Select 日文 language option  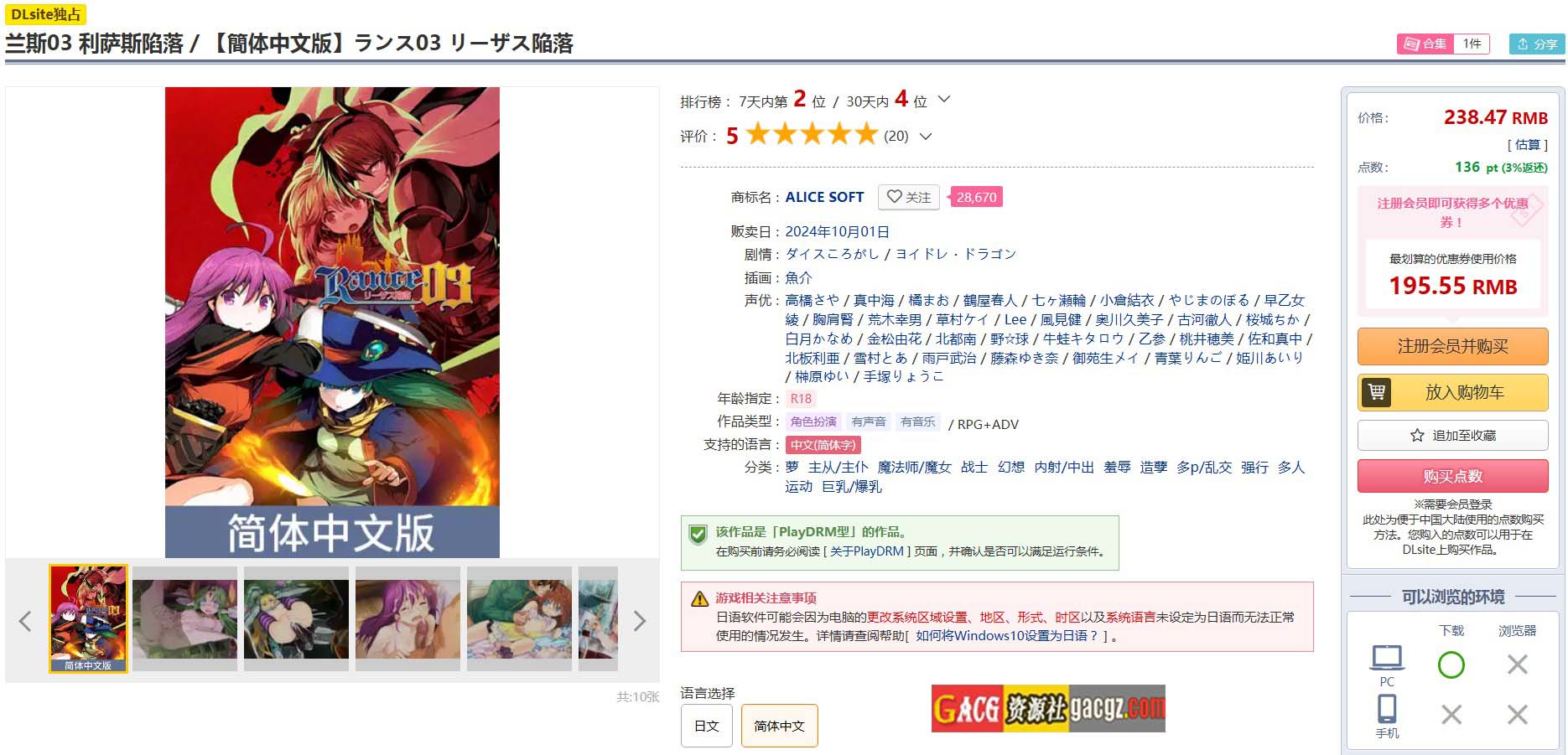[x=707, y=726]
